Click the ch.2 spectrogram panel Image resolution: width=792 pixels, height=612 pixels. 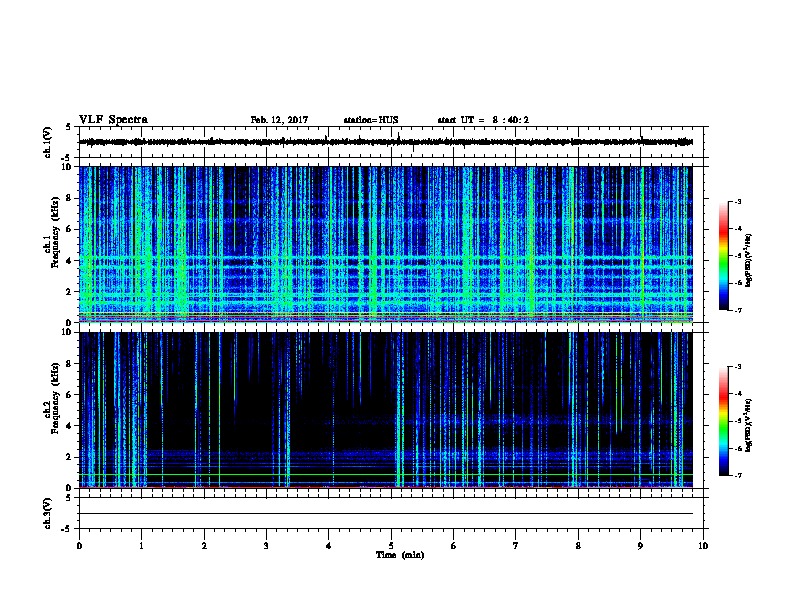point(385,410)
